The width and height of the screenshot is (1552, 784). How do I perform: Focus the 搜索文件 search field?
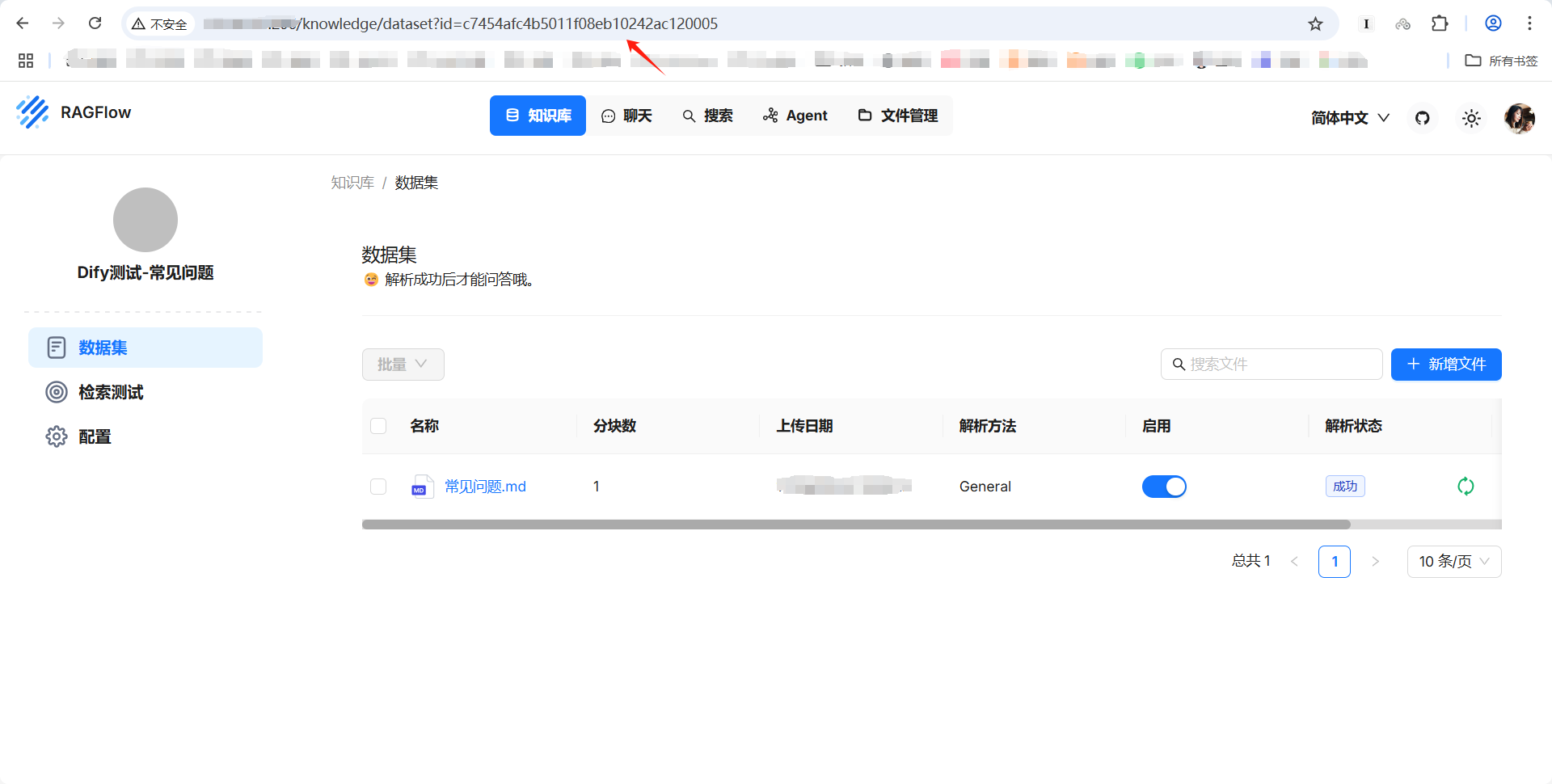tap(1272, 365)
